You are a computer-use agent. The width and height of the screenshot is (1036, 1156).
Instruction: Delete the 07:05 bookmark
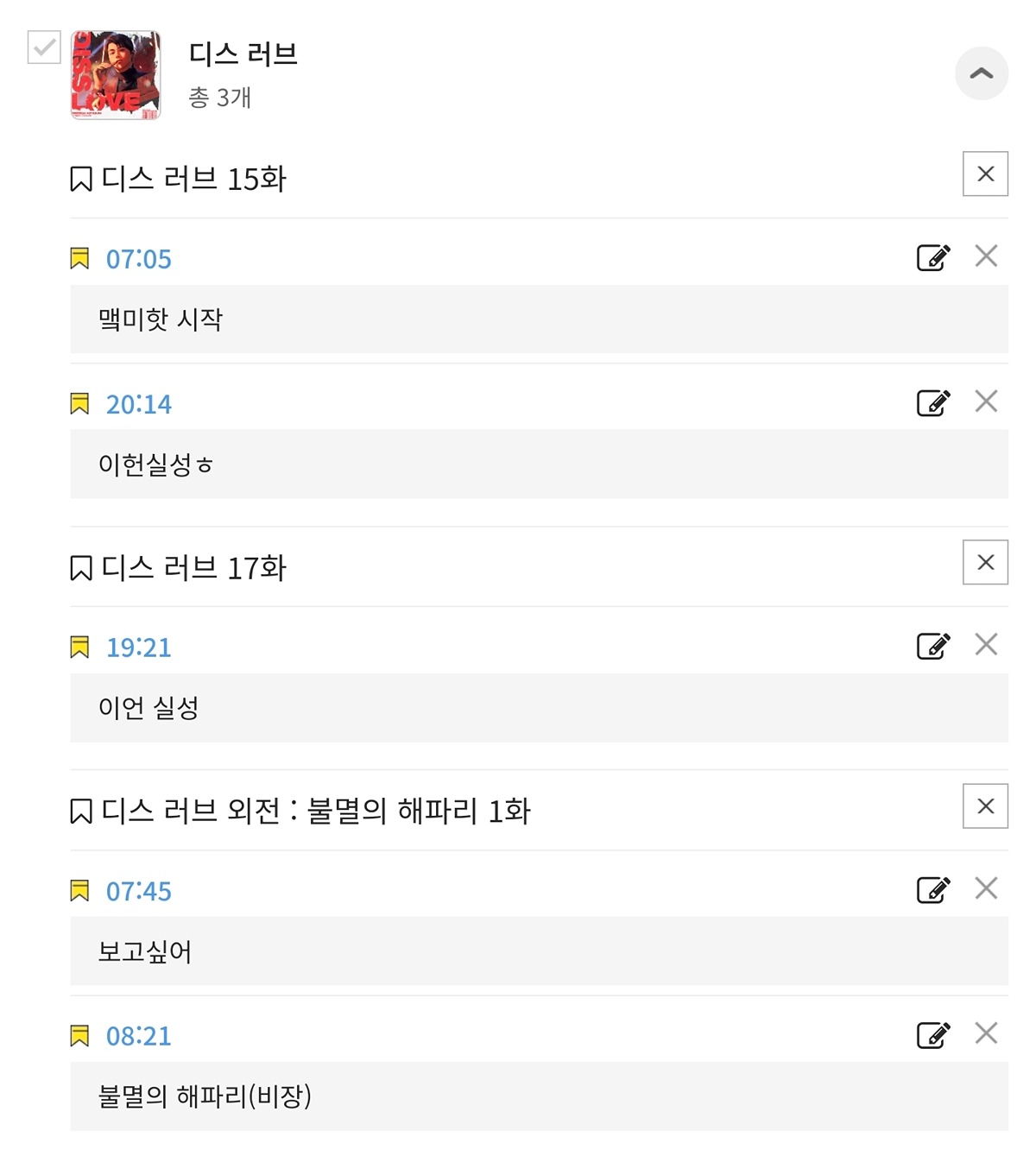pyautogui.click(x=986, y=256)
